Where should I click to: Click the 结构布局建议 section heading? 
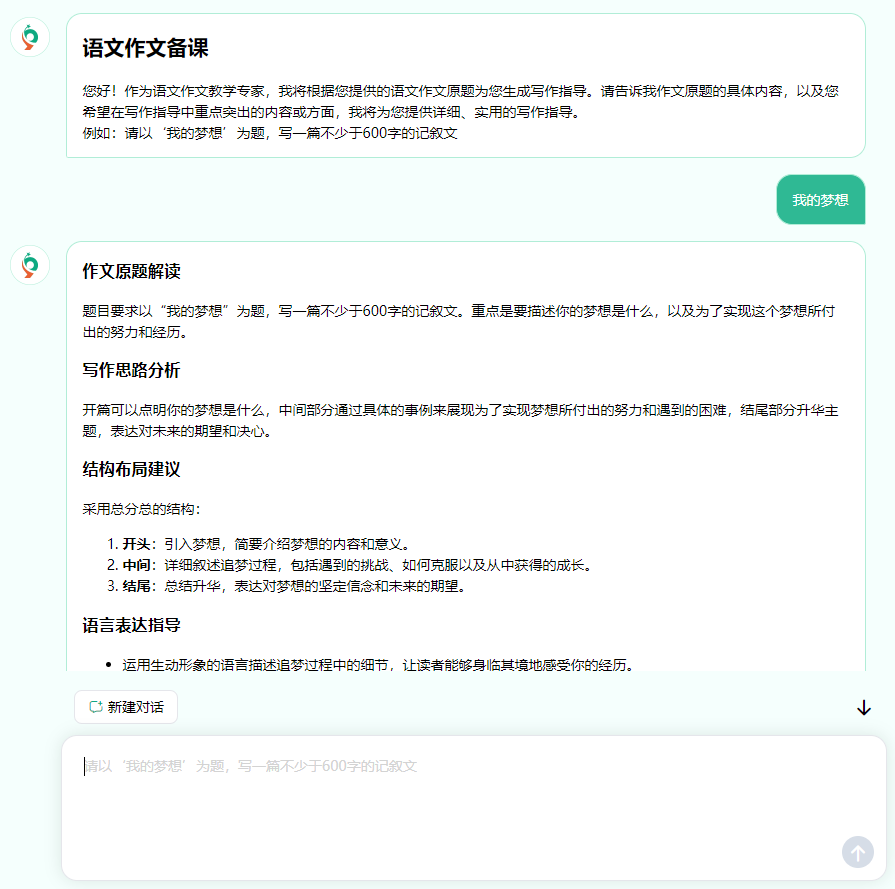pos(131,470)
